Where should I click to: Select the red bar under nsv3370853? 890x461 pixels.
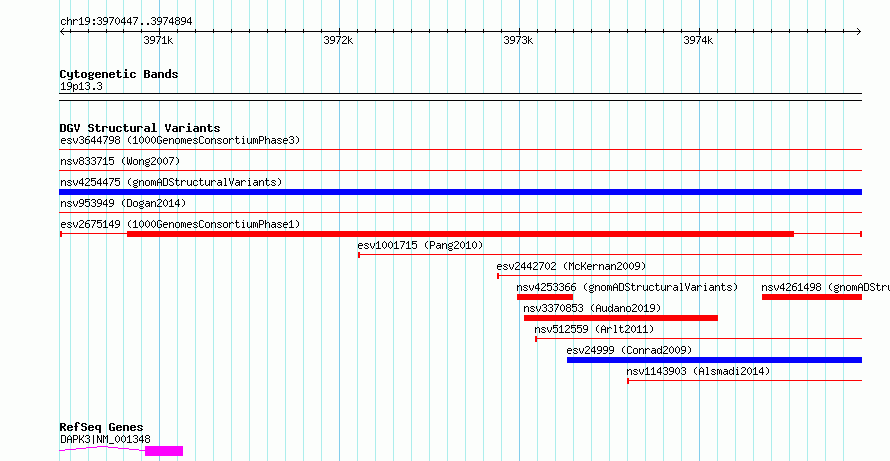621,318
